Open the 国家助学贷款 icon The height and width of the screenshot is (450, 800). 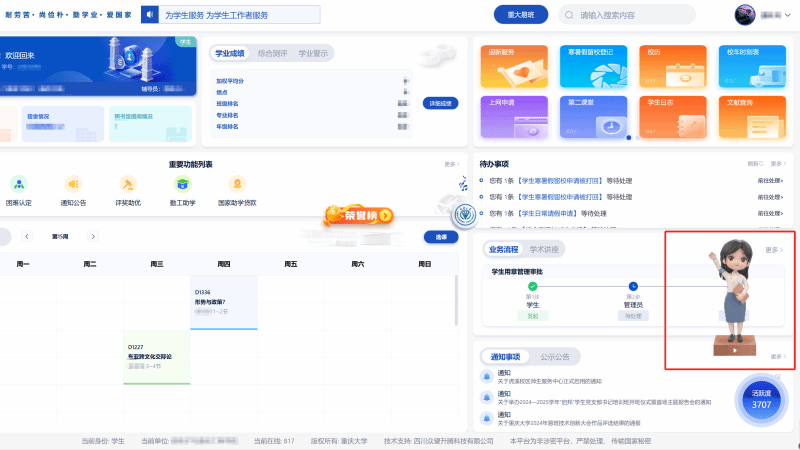tap(237, 185)
